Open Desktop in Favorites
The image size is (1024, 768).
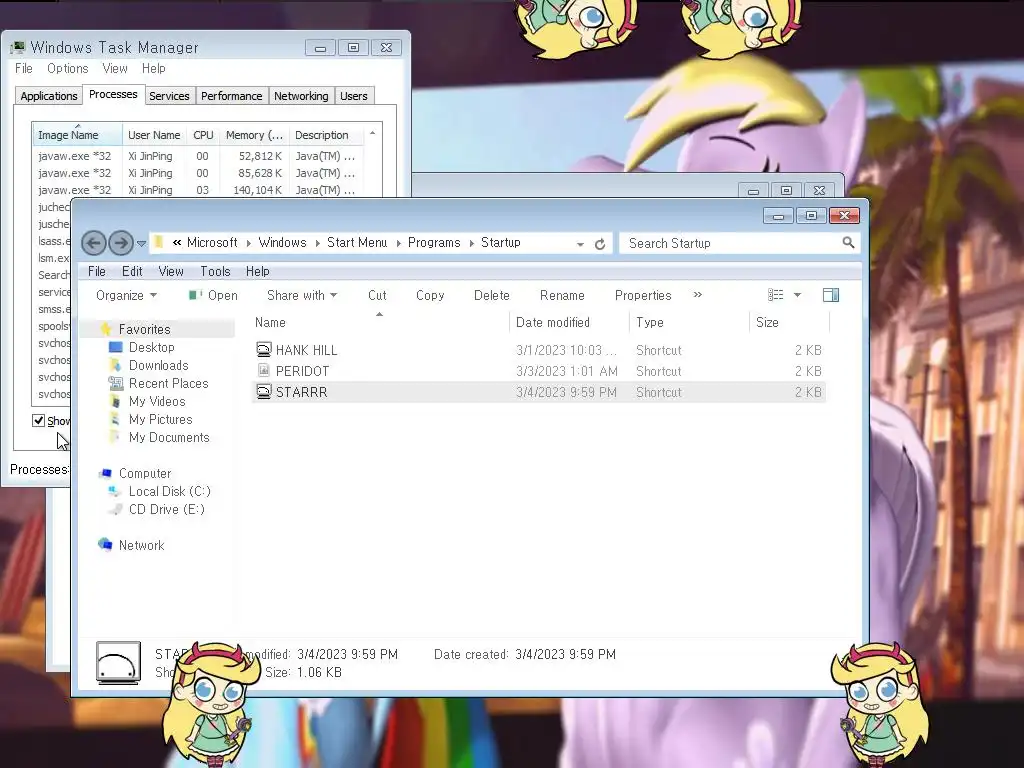pyautogui.click(x=152, y=347)
